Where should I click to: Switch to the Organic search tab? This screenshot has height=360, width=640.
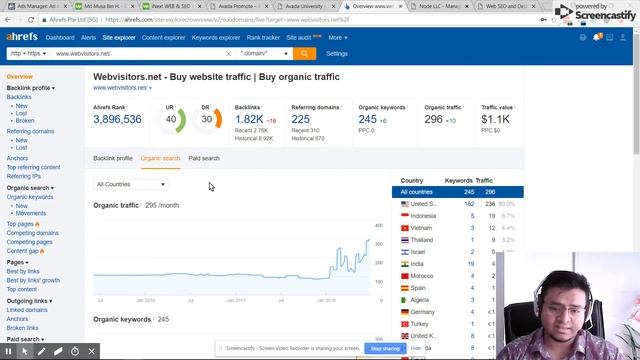[160, 158]
